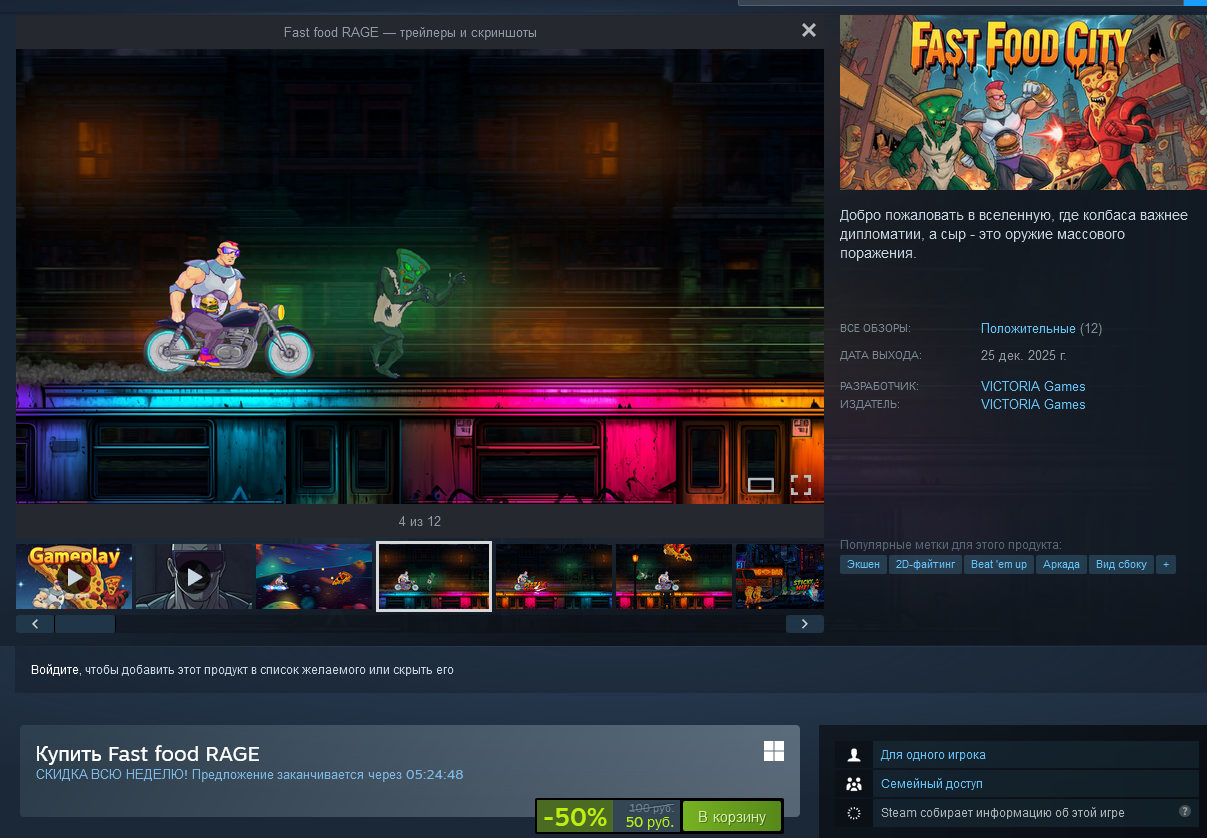Screen dimensions: 1207x838
Task: Open the developer VICTORIA Games link
Action: [1033, 387]
